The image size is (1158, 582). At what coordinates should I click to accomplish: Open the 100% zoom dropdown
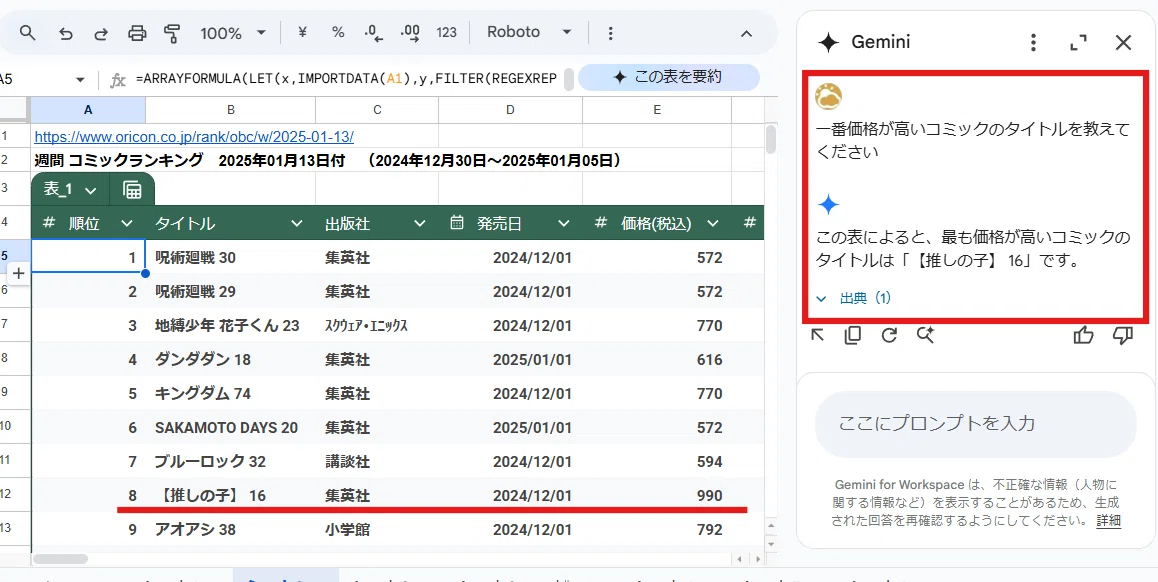pos(233,32)
